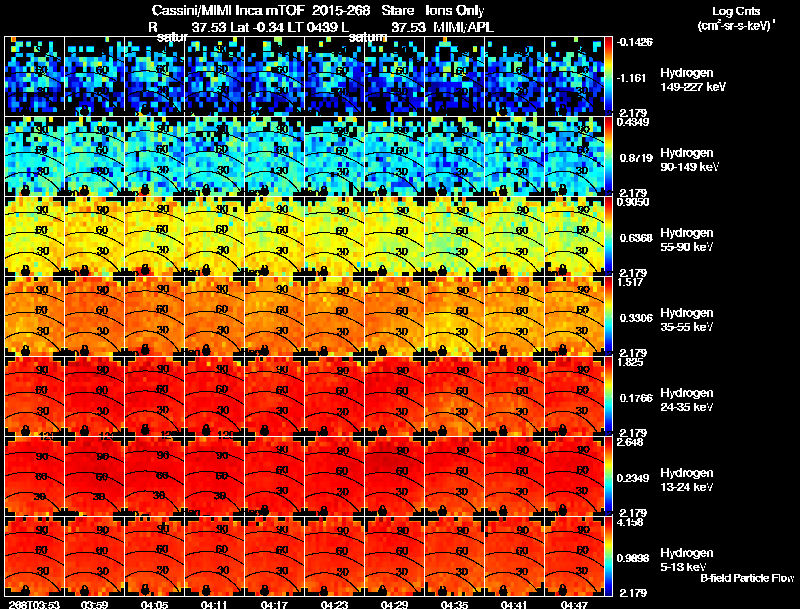Image resolution: width=800 pixels, height=609 pixels.
Task: Click the 0.3306 color scale value
Action: pos(636,318)
